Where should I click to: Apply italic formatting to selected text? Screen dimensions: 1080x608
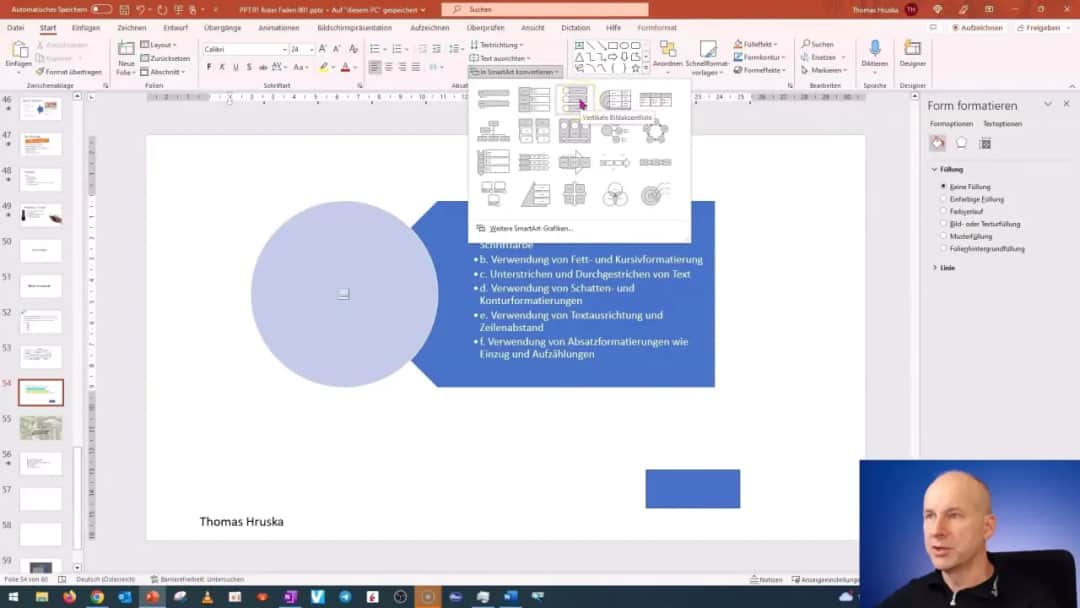tap(222, 67)
